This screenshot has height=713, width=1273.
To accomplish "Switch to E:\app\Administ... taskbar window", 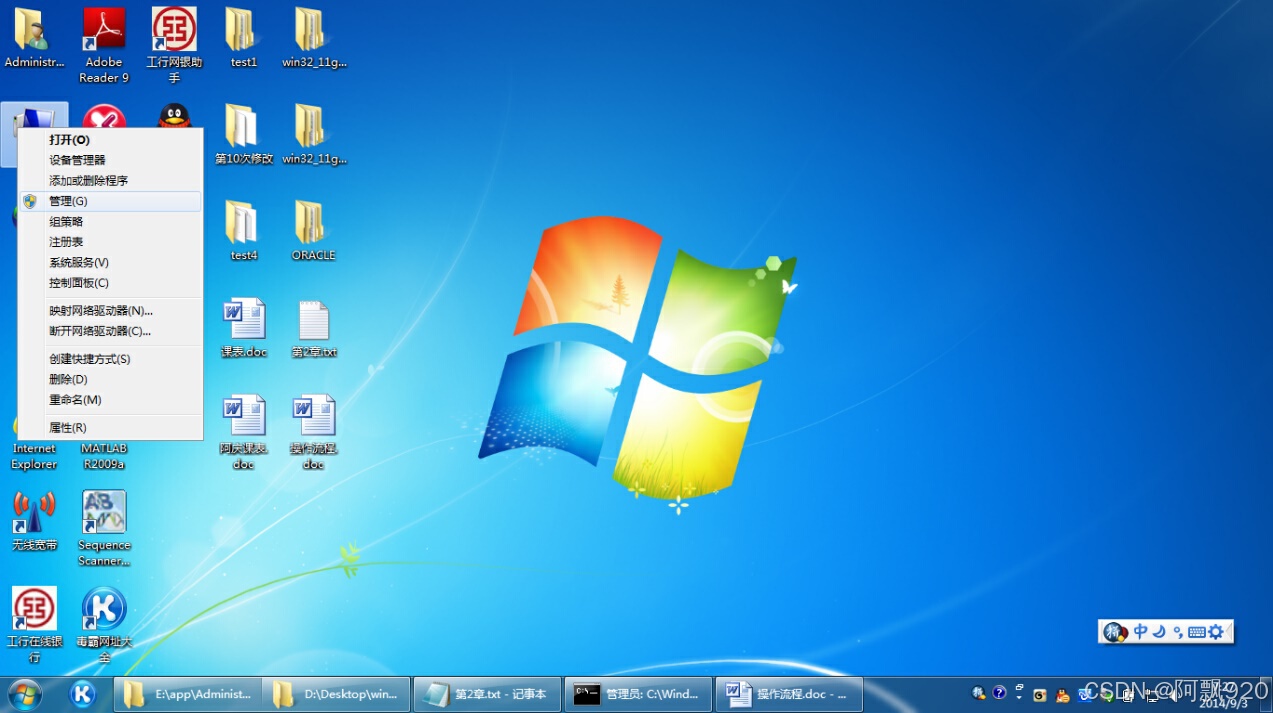I will click(x=187, y=694).
